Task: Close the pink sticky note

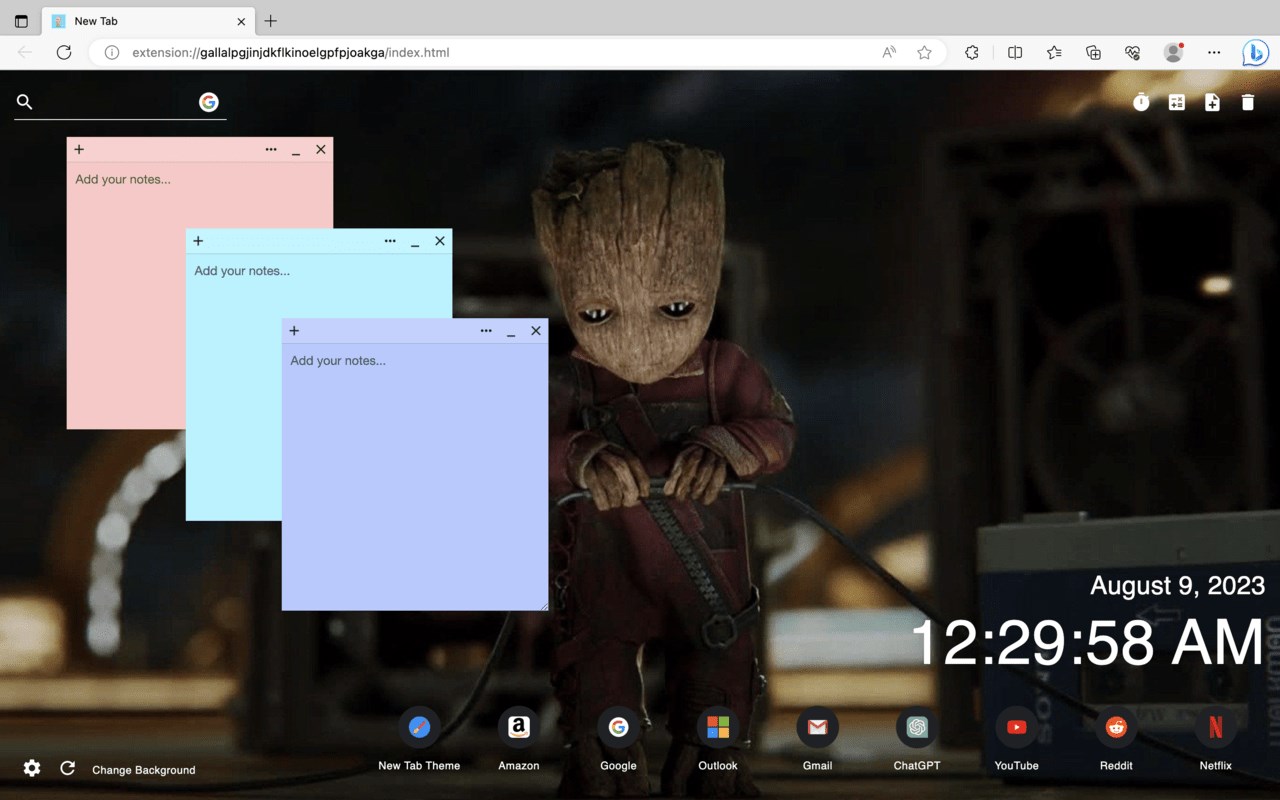Action: click(321, 150)
